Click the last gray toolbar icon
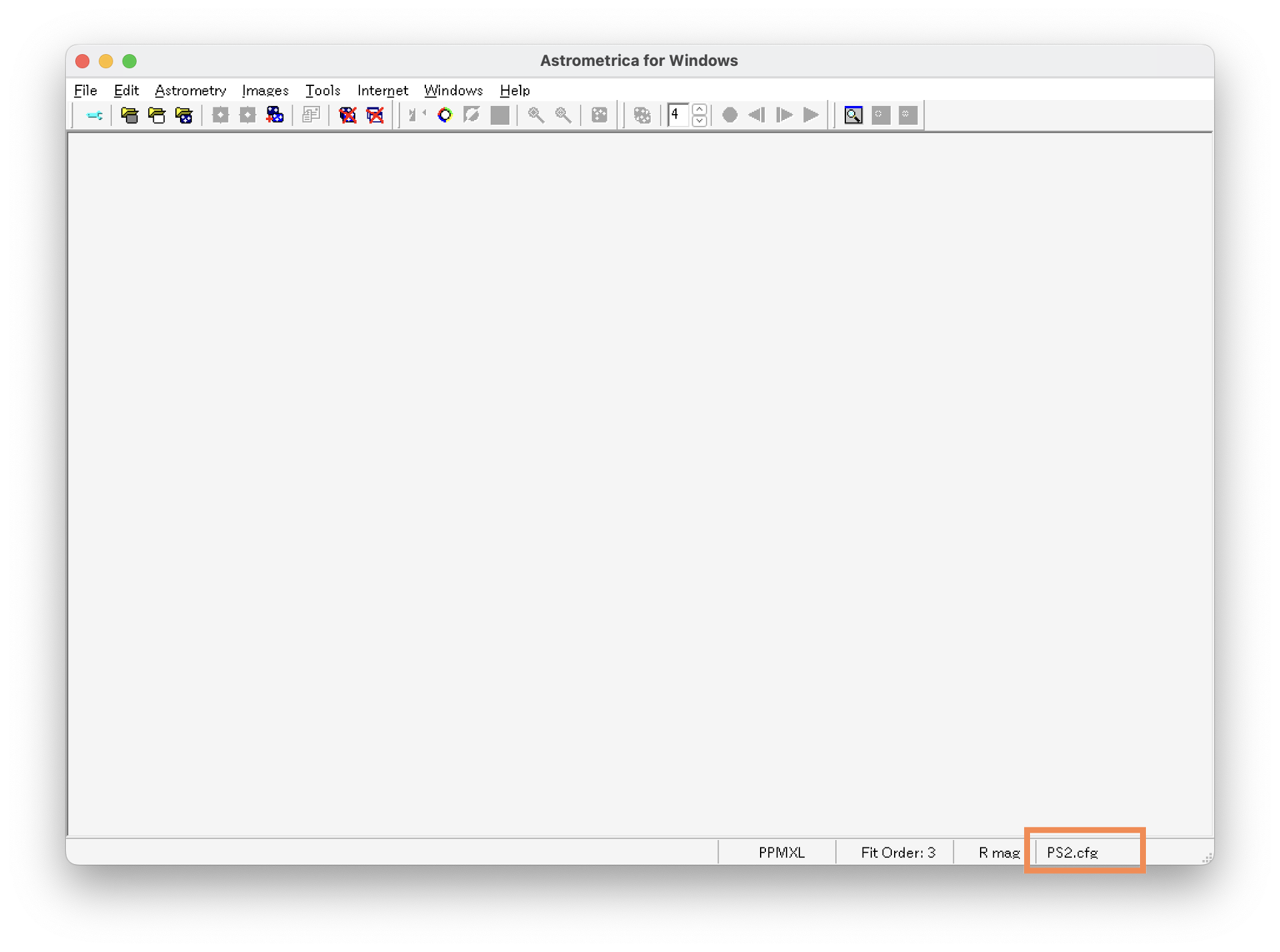The image size is (1280, 952). coord(908,115)
